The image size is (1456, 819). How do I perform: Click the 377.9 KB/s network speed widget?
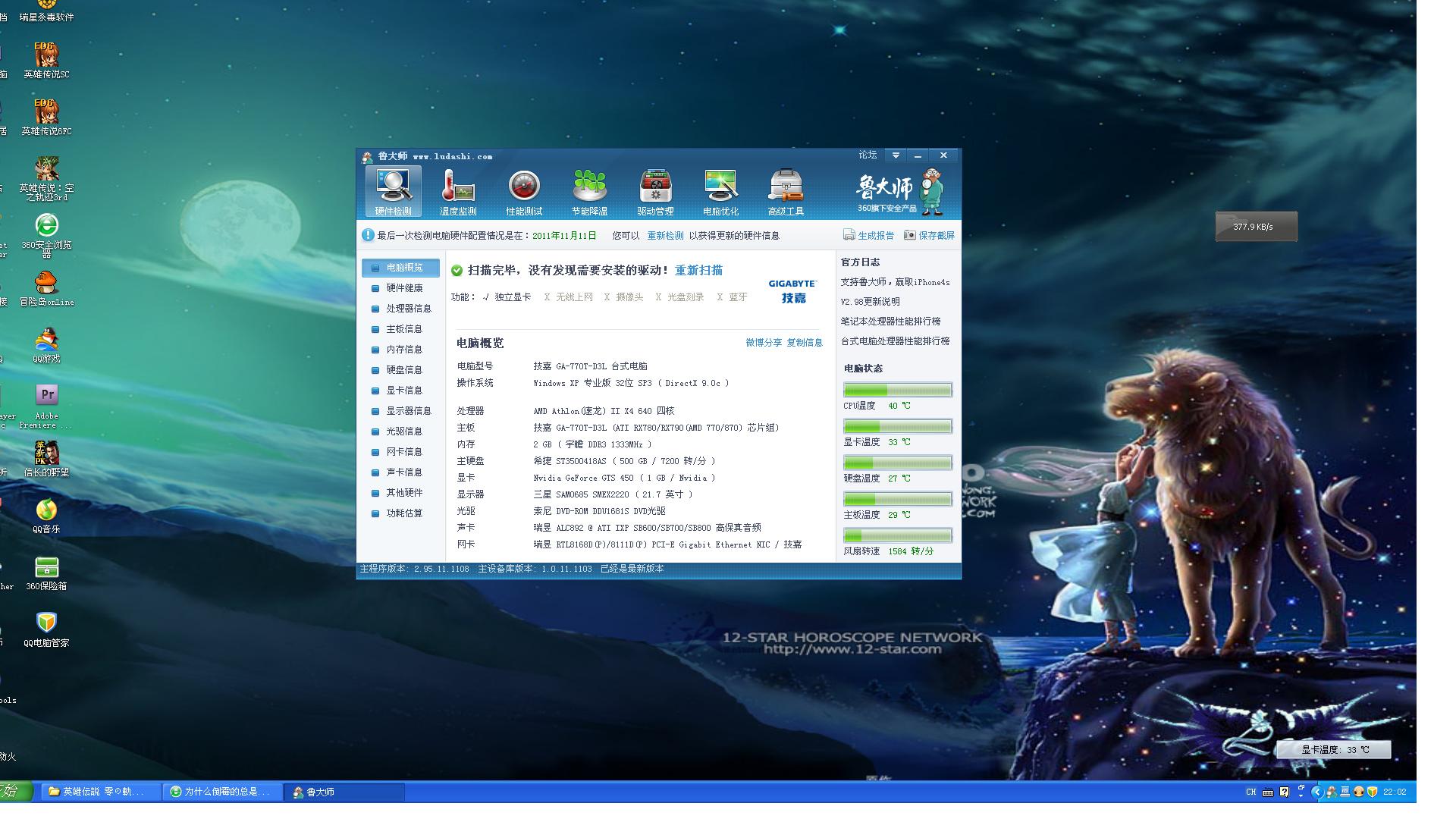(x=1256, y=227)
